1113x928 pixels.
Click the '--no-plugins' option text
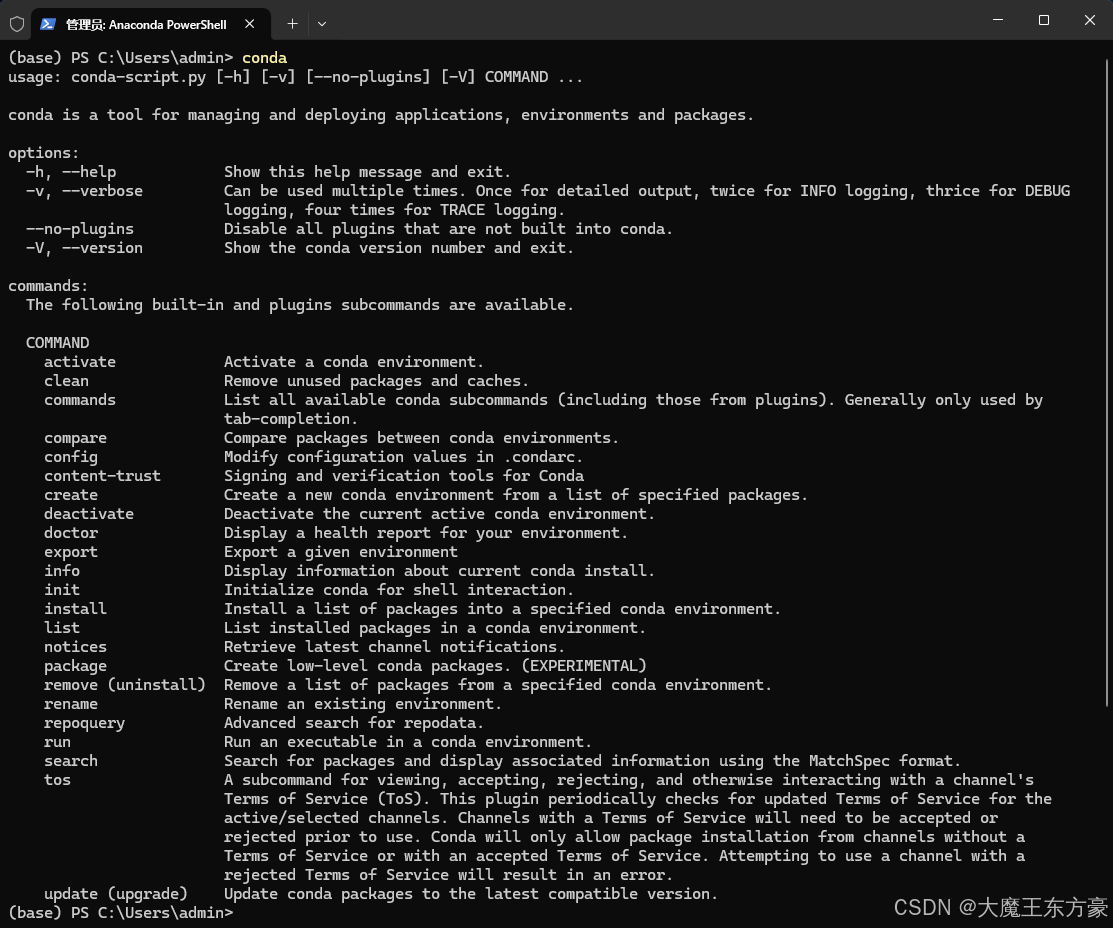point(80,229)
